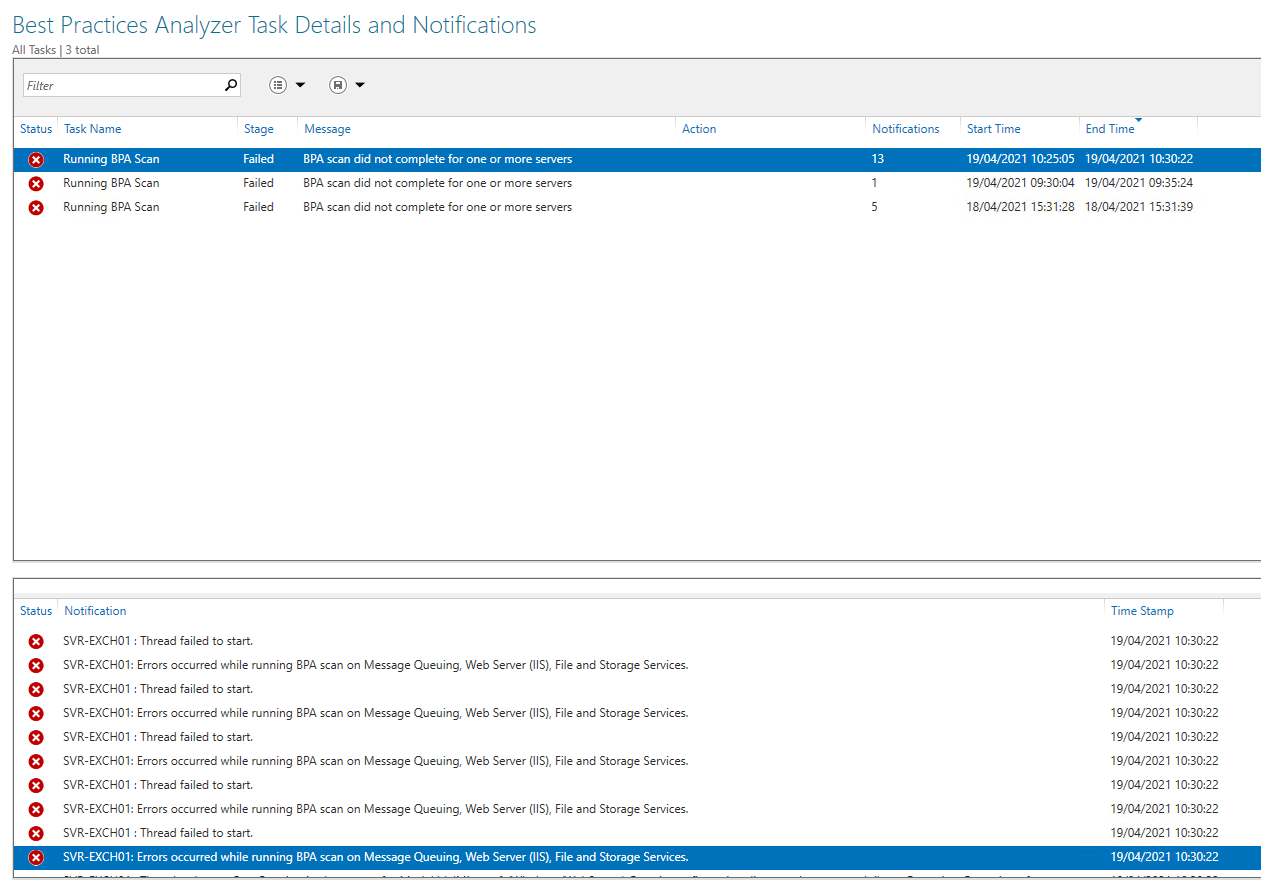
Task: Click the search magnifier in the Filter box
Action: (x=230, y=85)
